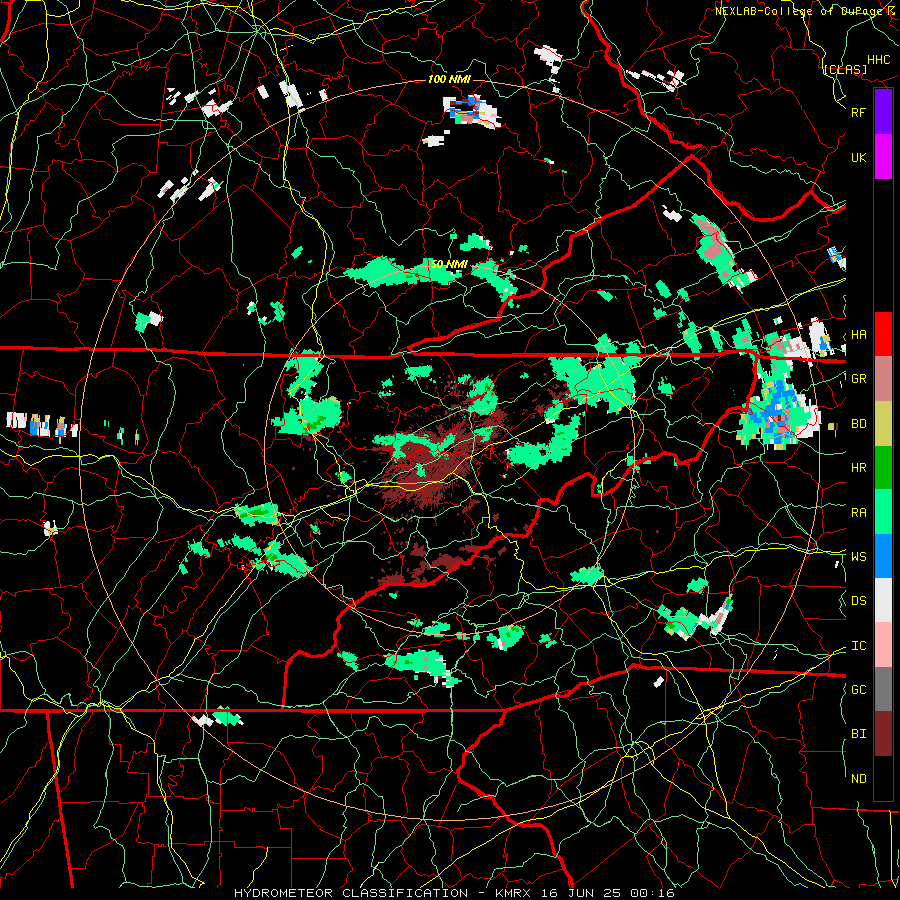Click the magenta UK legend color swatch
This screenshot has width=900, height=900.
(883, 157)
